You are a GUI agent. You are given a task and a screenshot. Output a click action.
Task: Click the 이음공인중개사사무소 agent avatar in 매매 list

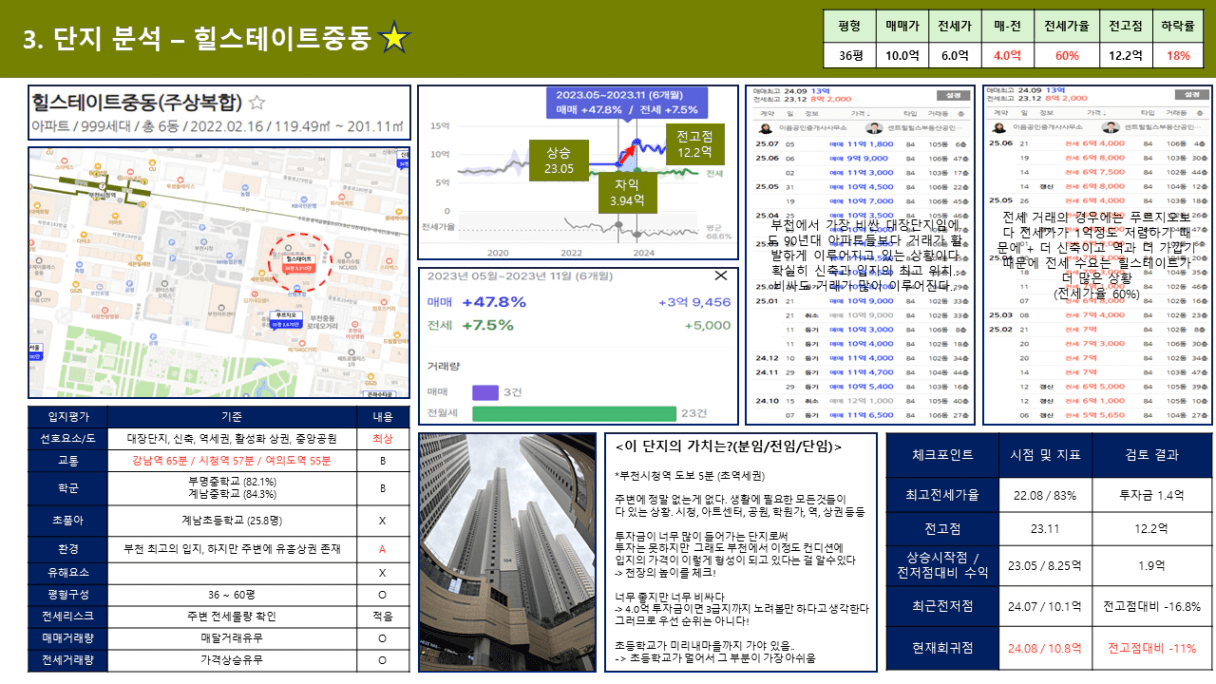(x=766, y=128)
